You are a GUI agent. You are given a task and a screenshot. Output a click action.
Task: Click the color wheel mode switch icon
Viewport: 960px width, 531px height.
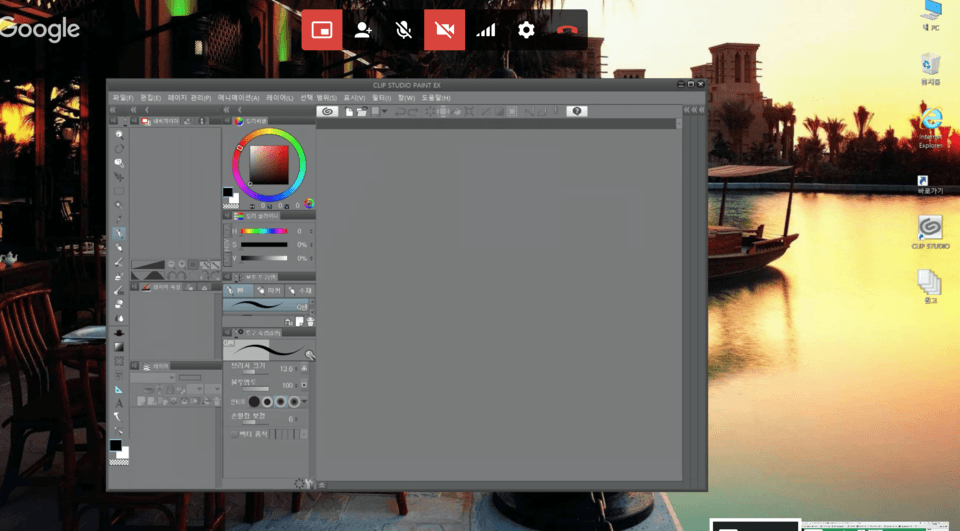tap(309, 203)
